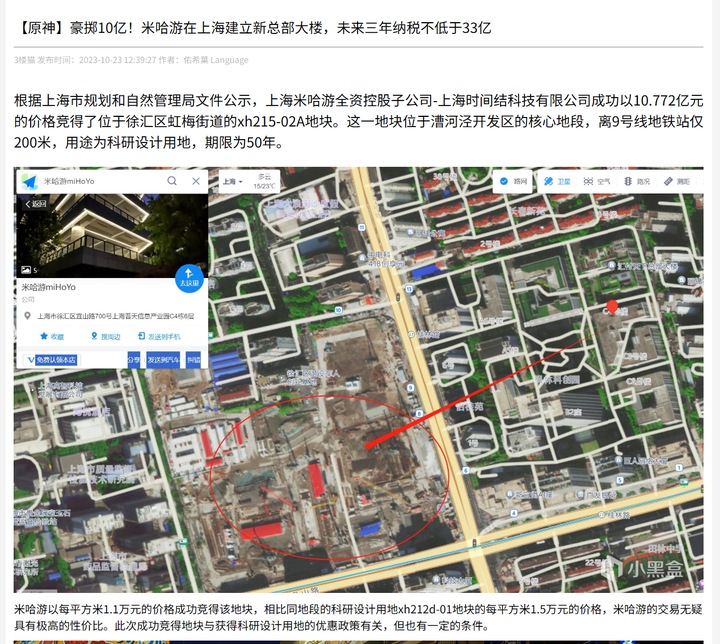This screenshot has height=644, width=720.
Task: Toggle the 路网 road network checkbox
Action: [x=513, y=181]
